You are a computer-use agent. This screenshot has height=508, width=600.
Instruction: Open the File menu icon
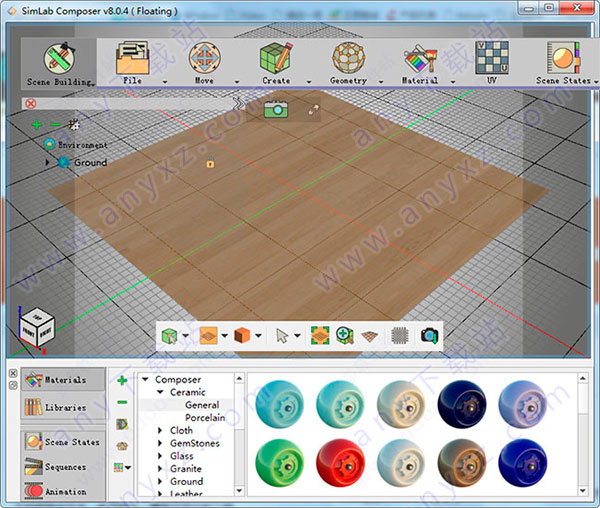point(132,58)
